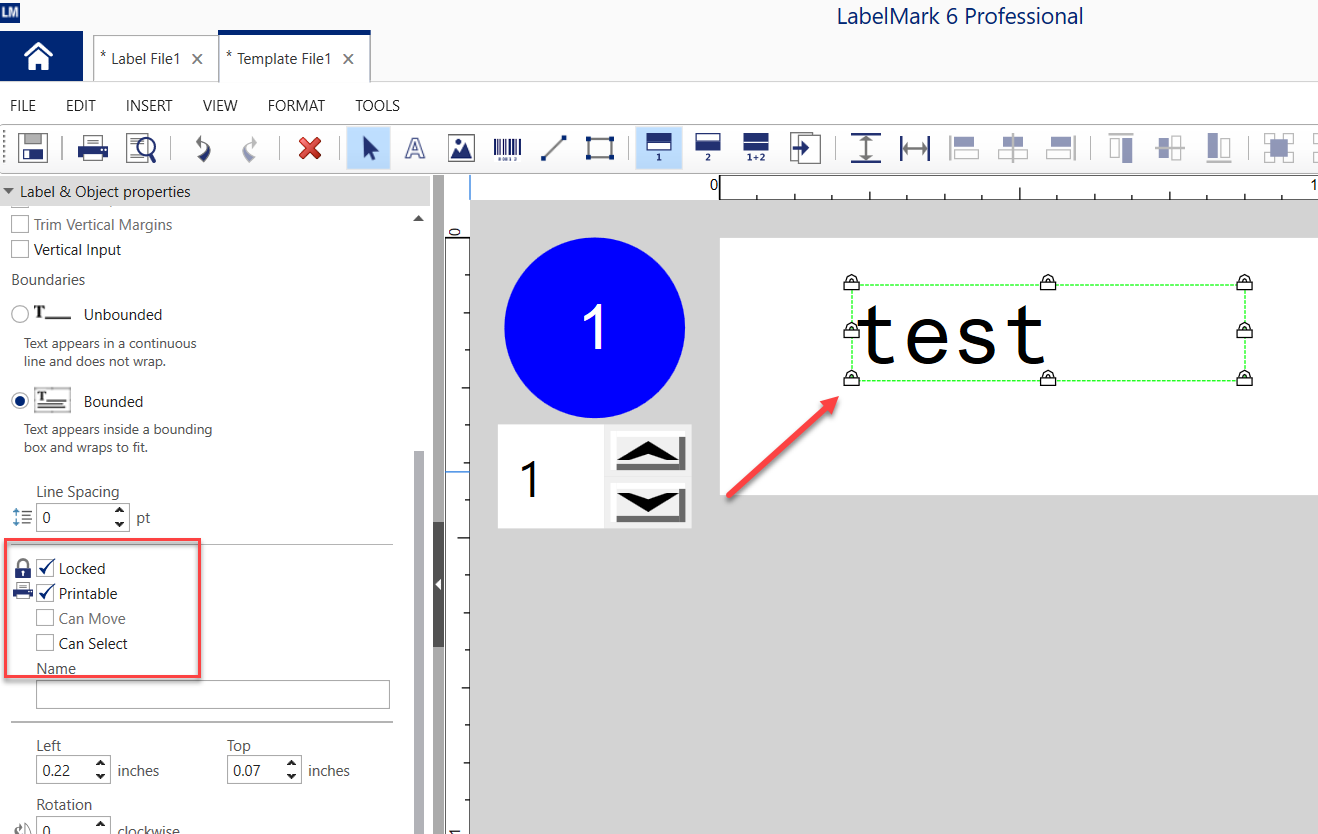Click the Home button icon
Image resolution: width=1318 pixels, height=834 pixels.
39,58
